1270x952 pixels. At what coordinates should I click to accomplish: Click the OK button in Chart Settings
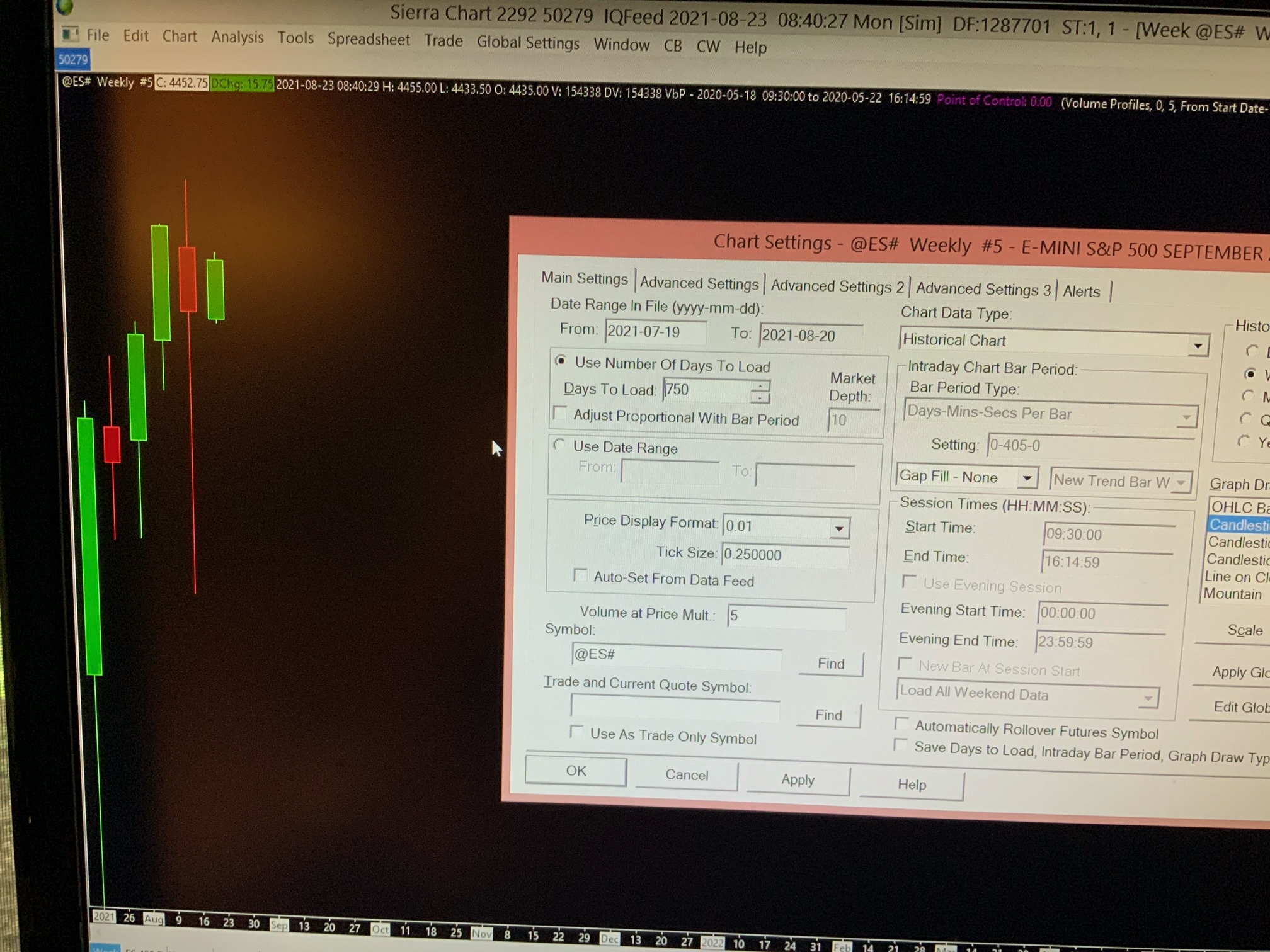coord(576,771)
